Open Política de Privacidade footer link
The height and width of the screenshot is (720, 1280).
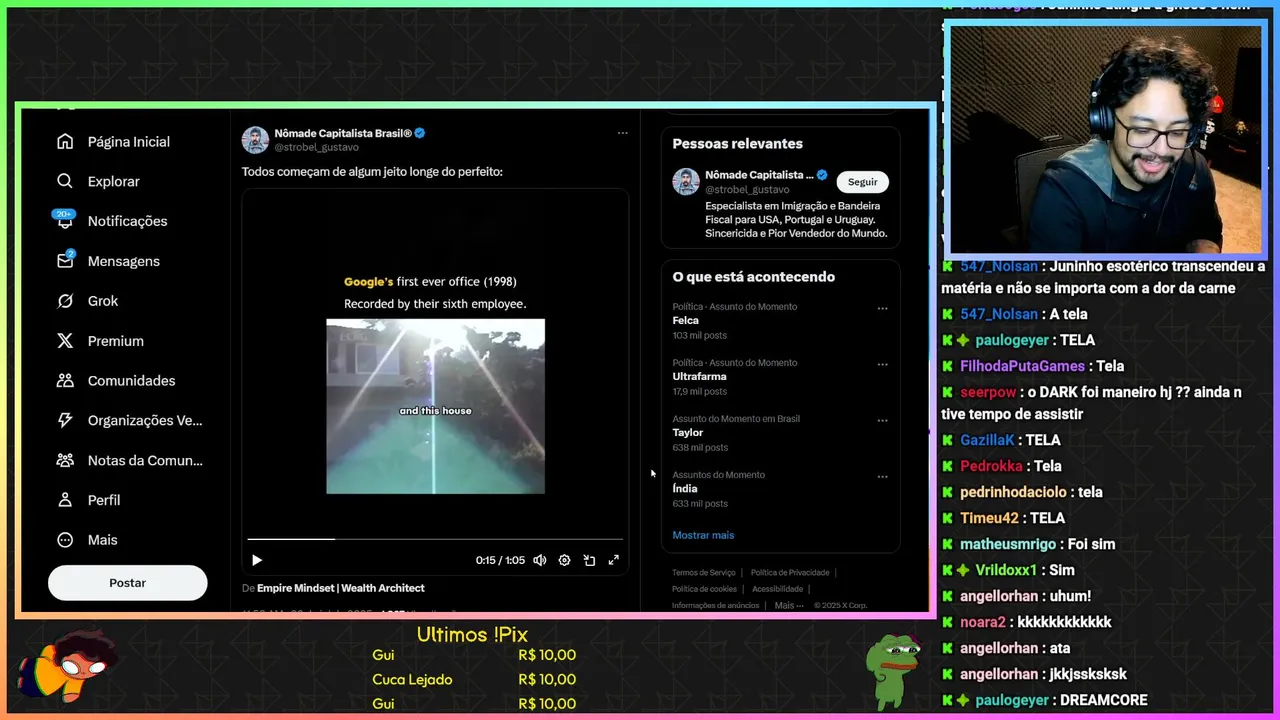tap(790, 573)
